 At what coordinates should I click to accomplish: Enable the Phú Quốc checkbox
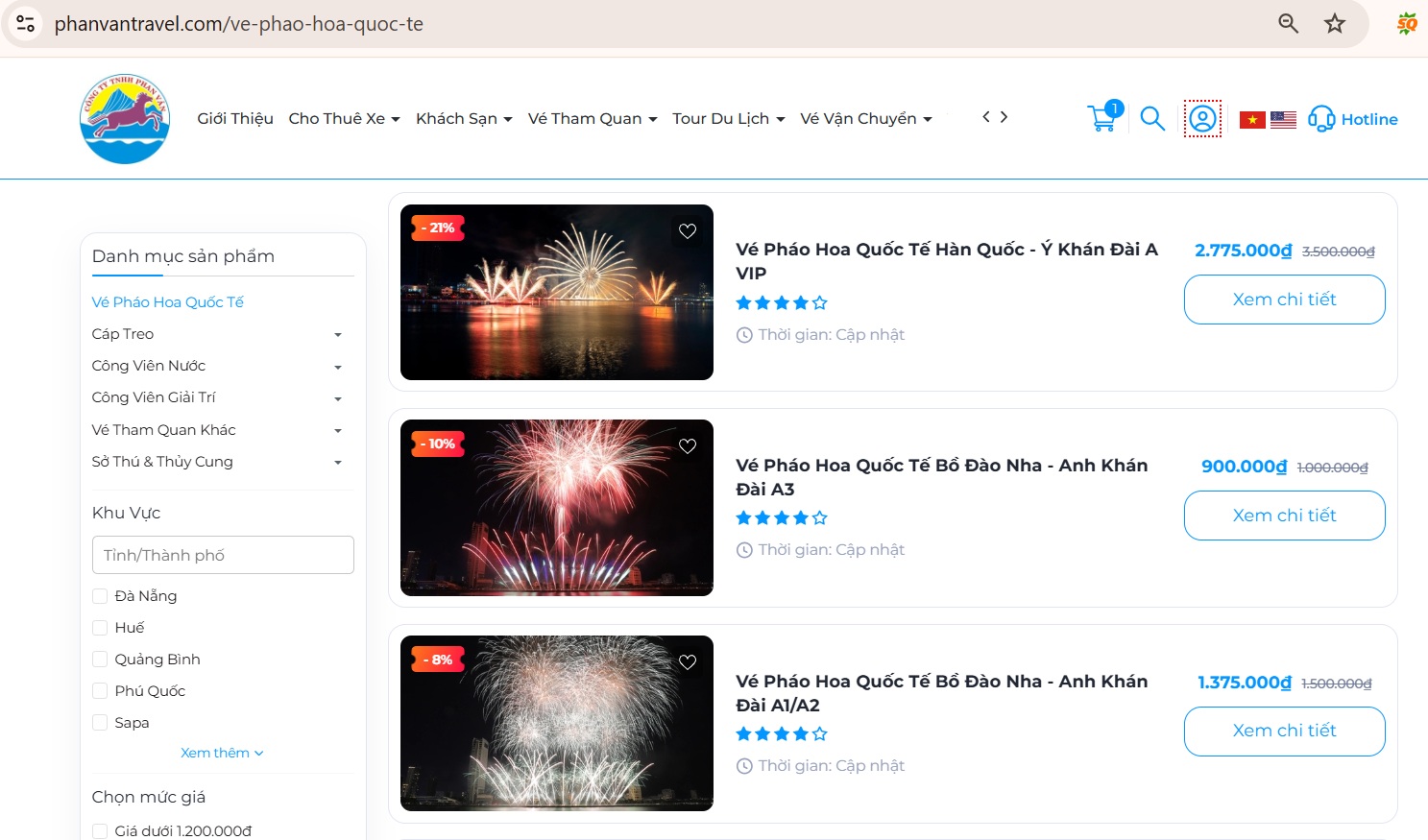coord(100,690)
